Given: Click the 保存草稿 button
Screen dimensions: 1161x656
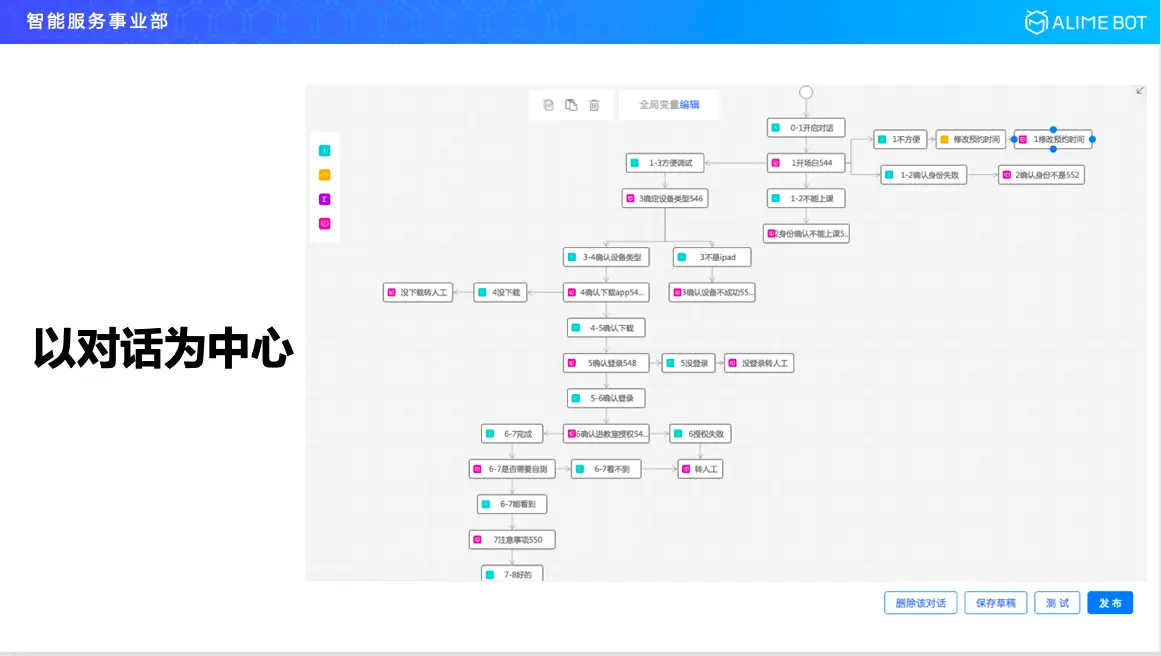Looking at the screenshot, I should click(x=995, y=603).
